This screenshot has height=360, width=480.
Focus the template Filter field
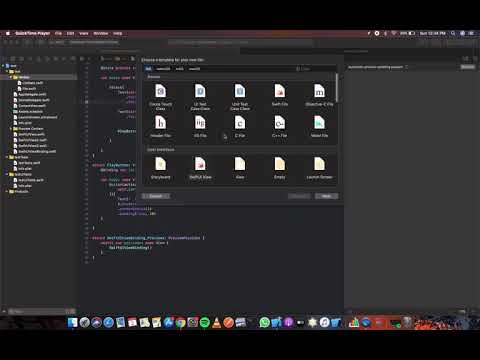[x=315, y=69]
